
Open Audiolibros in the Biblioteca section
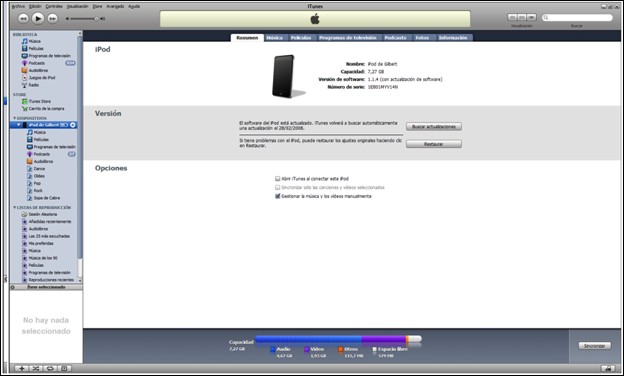click(35, 70)
